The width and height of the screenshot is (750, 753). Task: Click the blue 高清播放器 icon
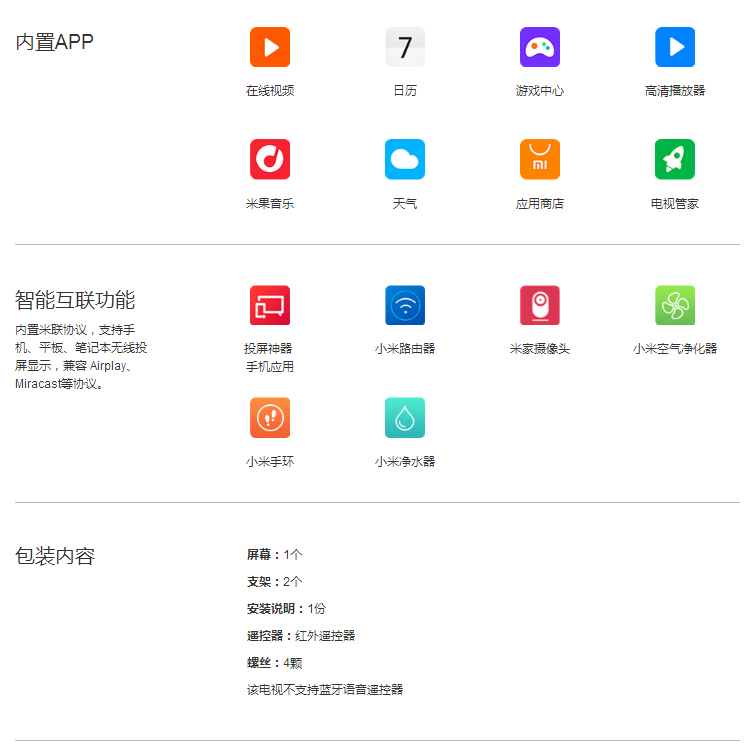pyautogui.click(x=675, y=47)
